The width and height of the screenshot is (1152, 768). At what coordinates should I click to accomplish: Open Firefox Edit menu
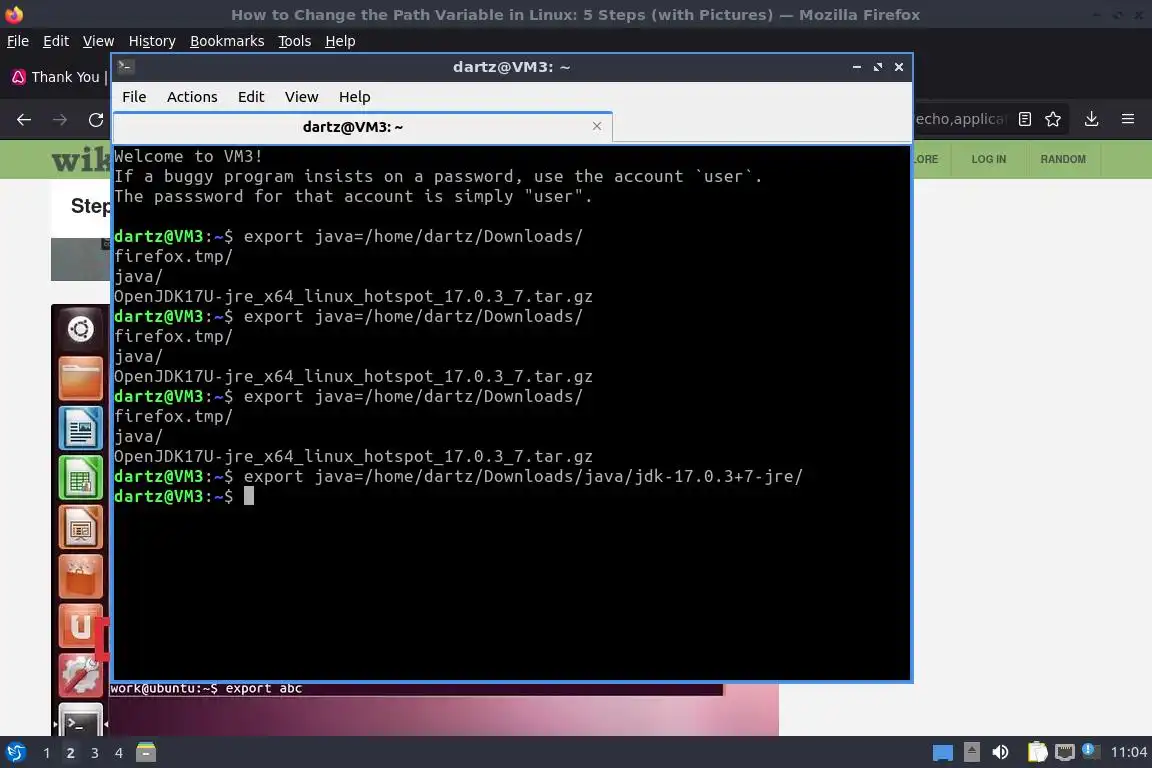click(56, 41)
